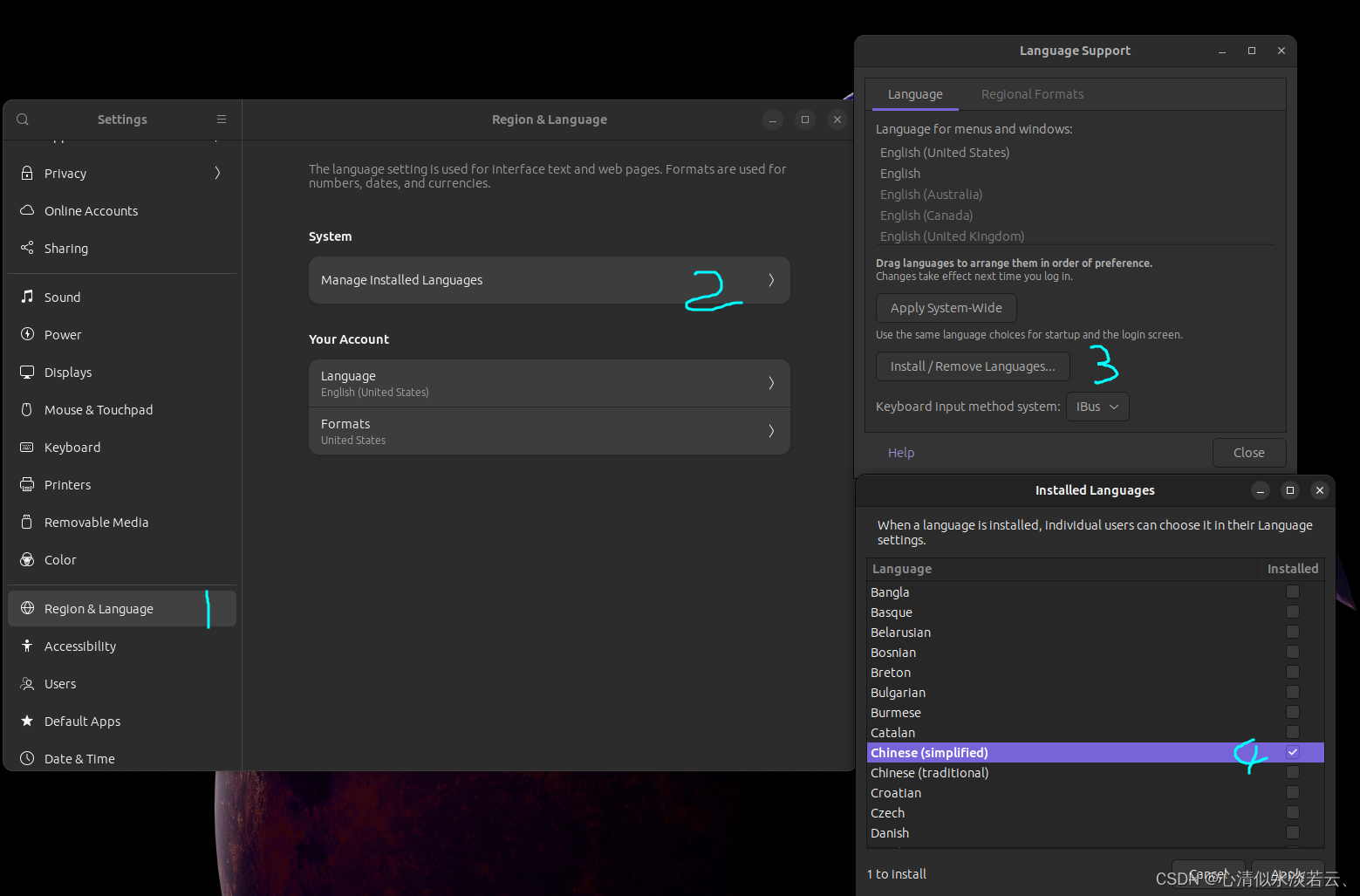Click the Online Accounts cloud icon

tap(27, 210)
